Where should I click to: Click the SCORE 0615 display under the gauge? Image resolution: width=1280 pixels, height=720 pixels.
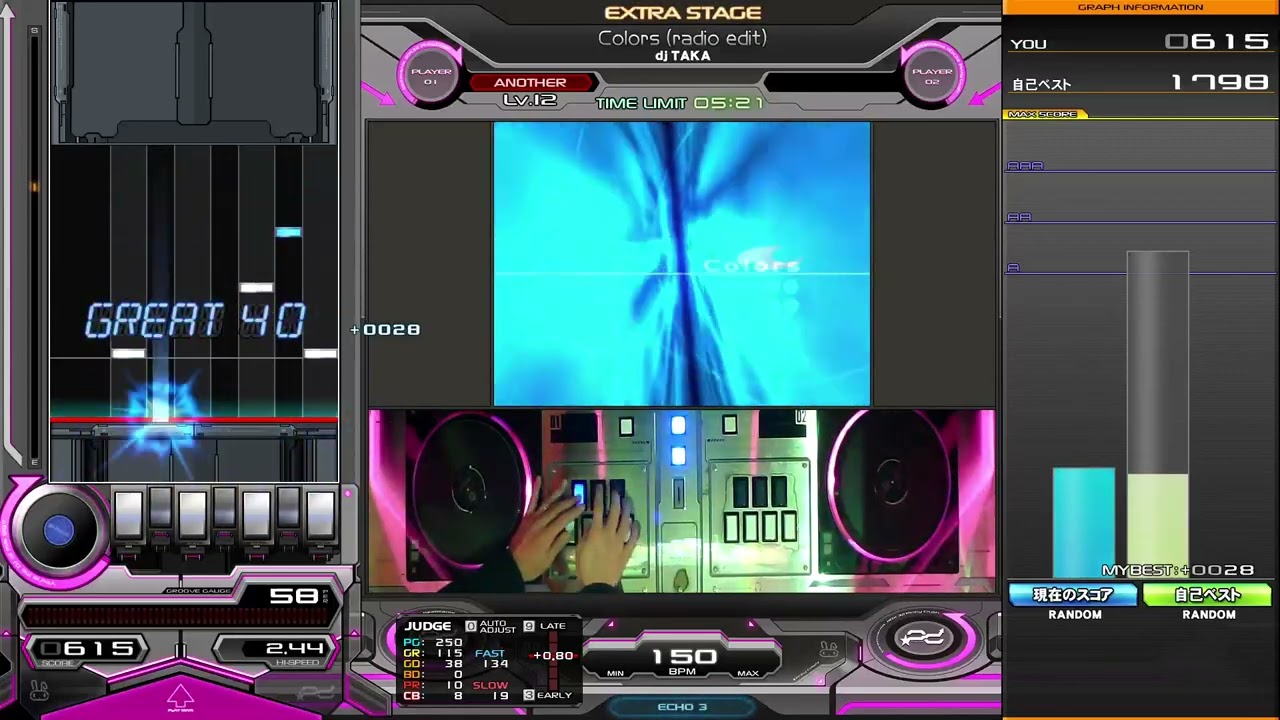pos(87,650)
